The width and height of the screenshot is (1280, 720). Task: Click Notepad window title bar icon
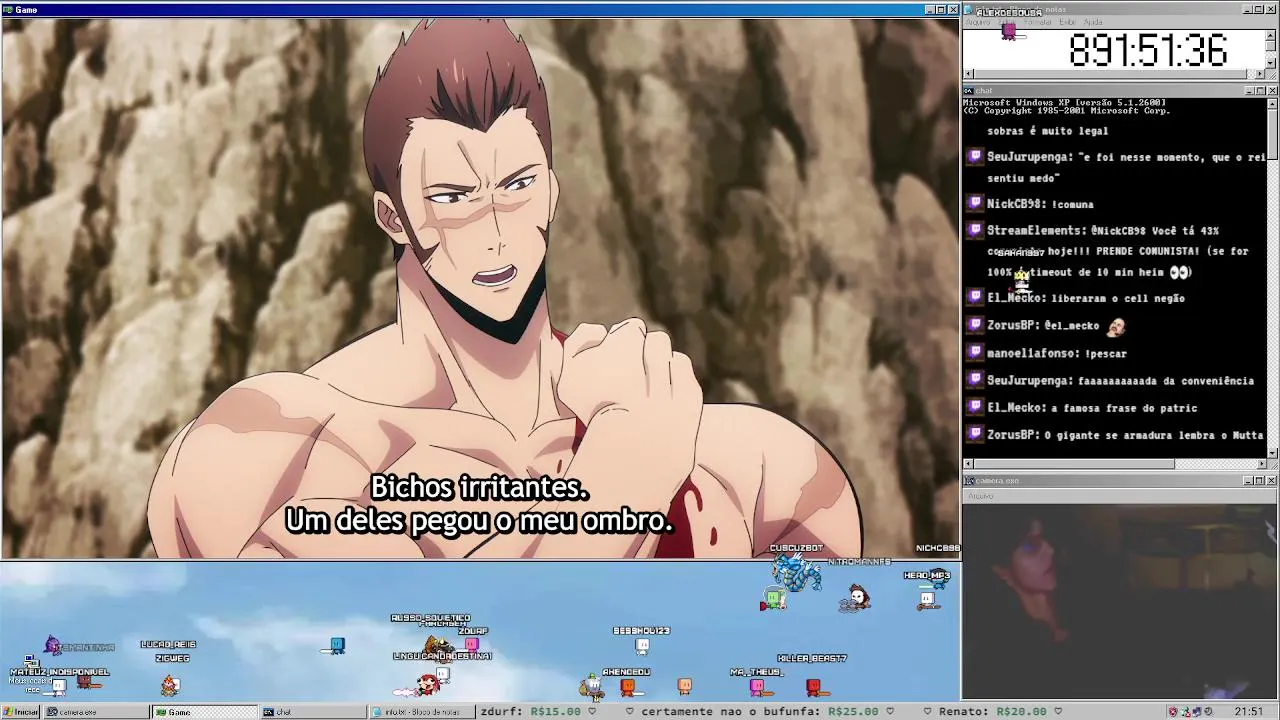[969, 10]
